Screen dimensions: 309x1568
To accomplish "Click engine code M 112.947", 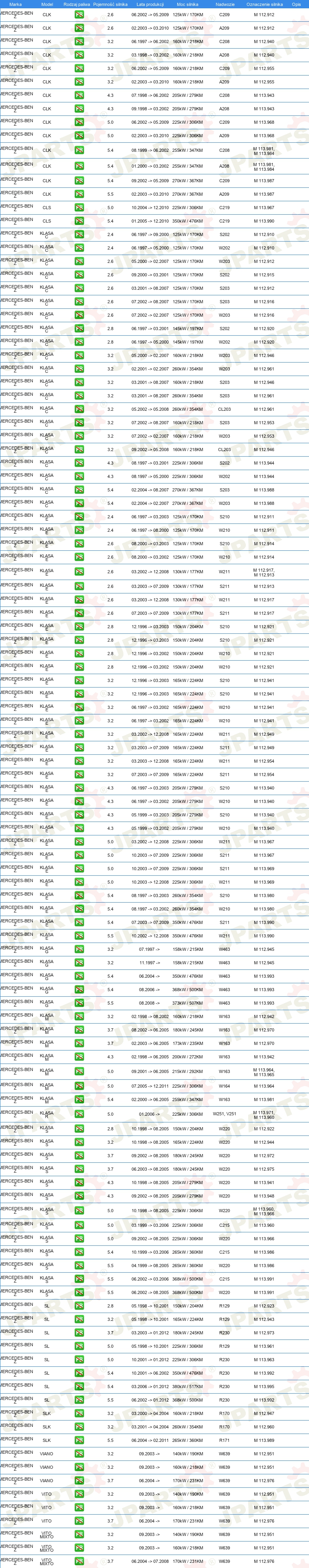I will [264, 1413].
